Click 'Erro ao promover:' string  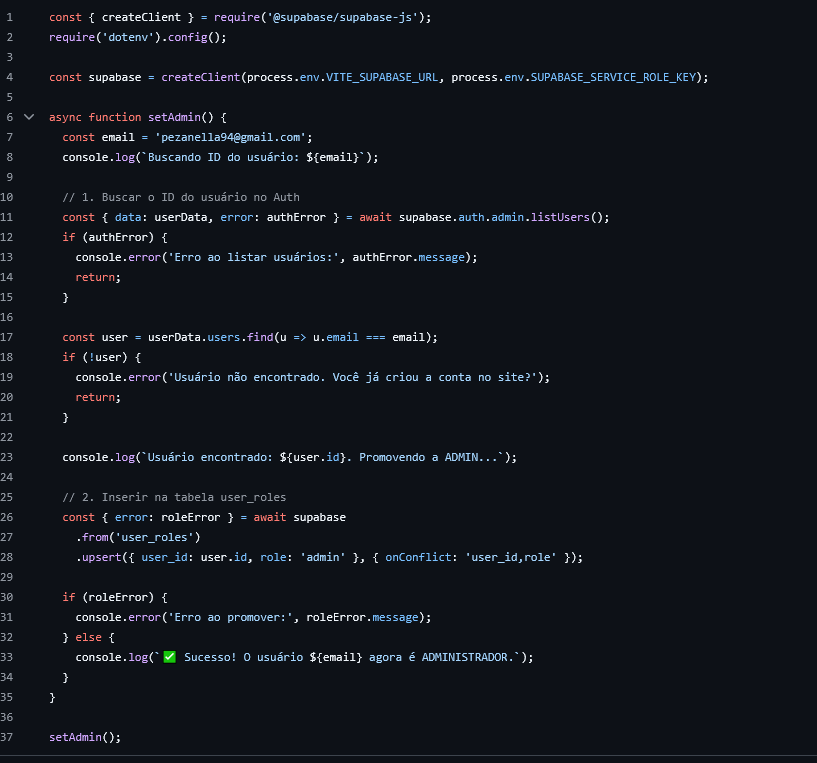[x=230, y=618]
